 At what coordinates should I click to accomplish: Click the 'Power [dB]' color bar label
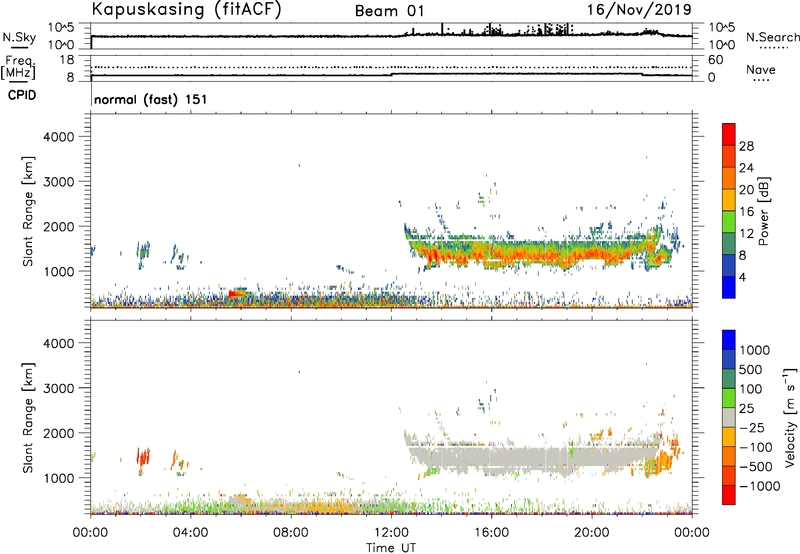[763, 211]
